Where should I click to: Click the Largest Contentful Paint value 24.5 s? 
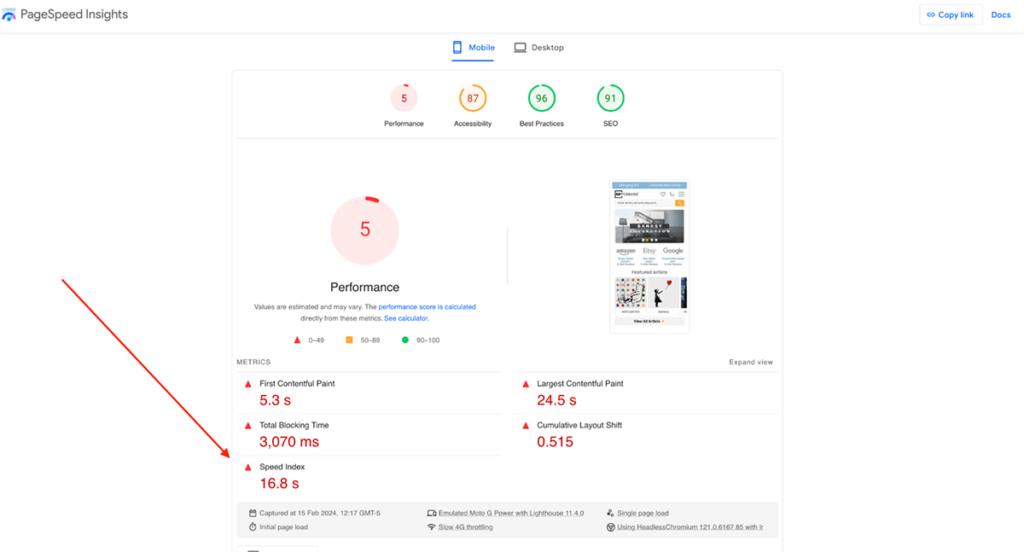pos(556,400)
